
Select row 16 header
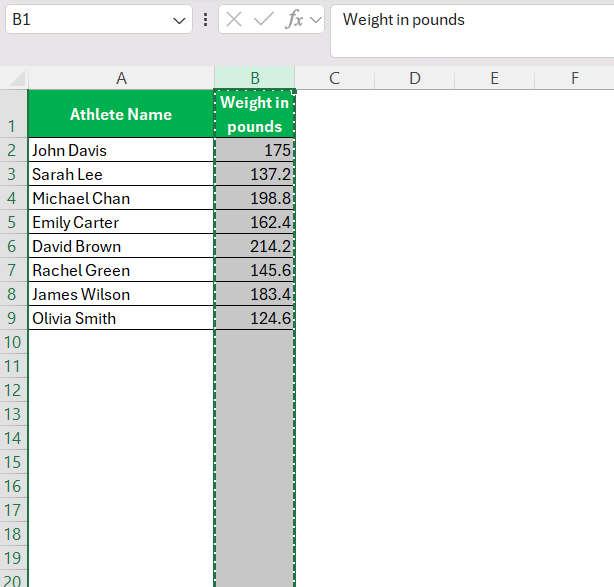coord(14,486)
